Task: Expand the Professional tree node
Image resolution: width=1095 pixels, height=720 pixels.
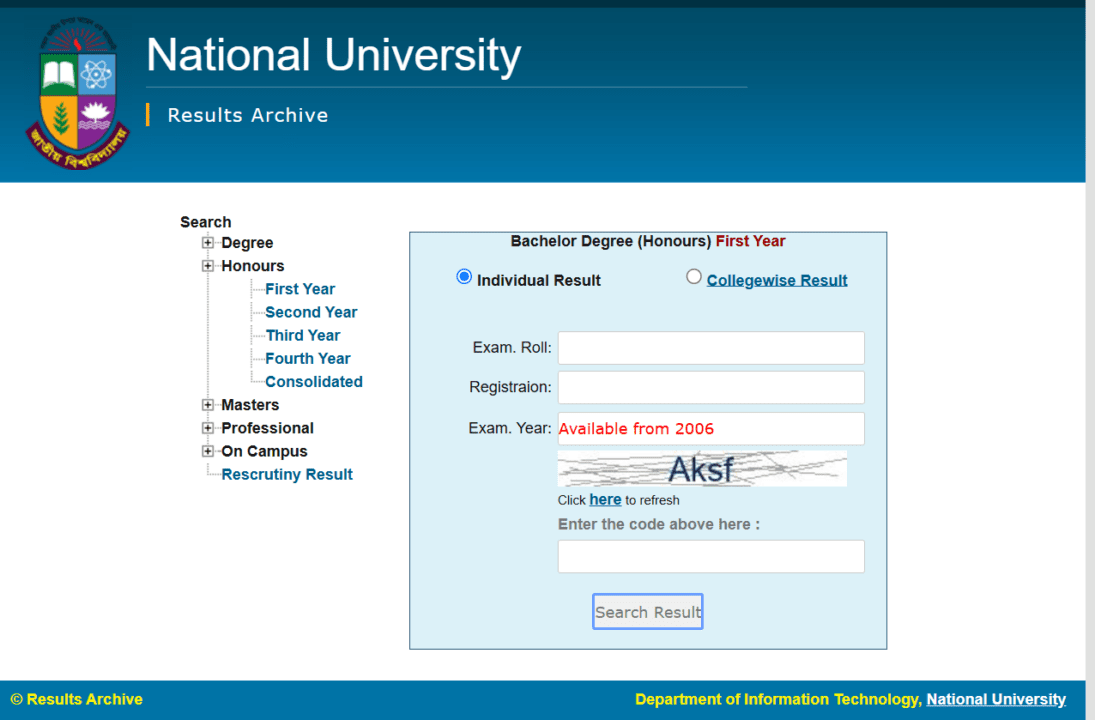Action: [207, 427]
